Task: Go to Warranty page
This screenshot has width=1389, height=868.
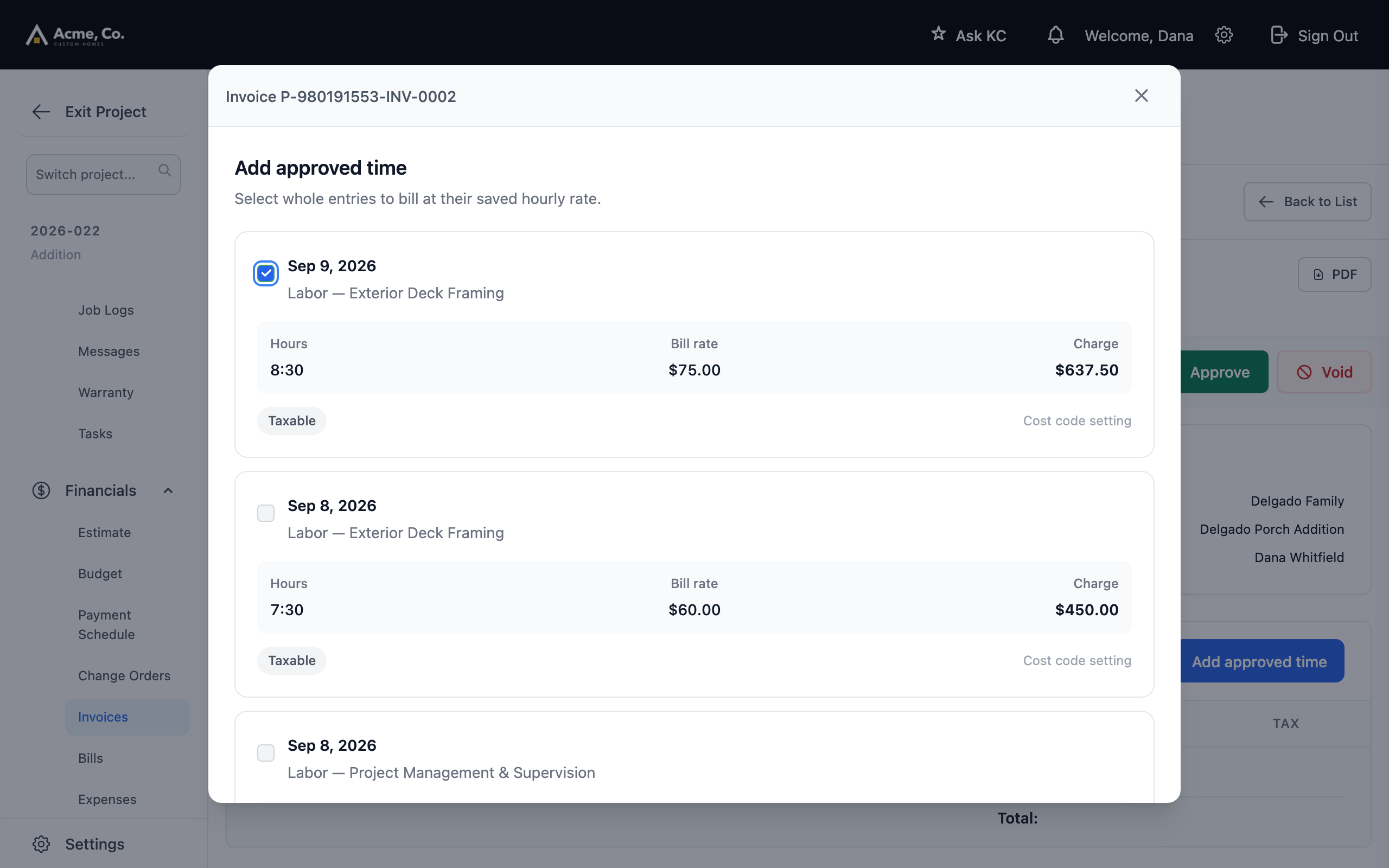Action: point(106,393)
